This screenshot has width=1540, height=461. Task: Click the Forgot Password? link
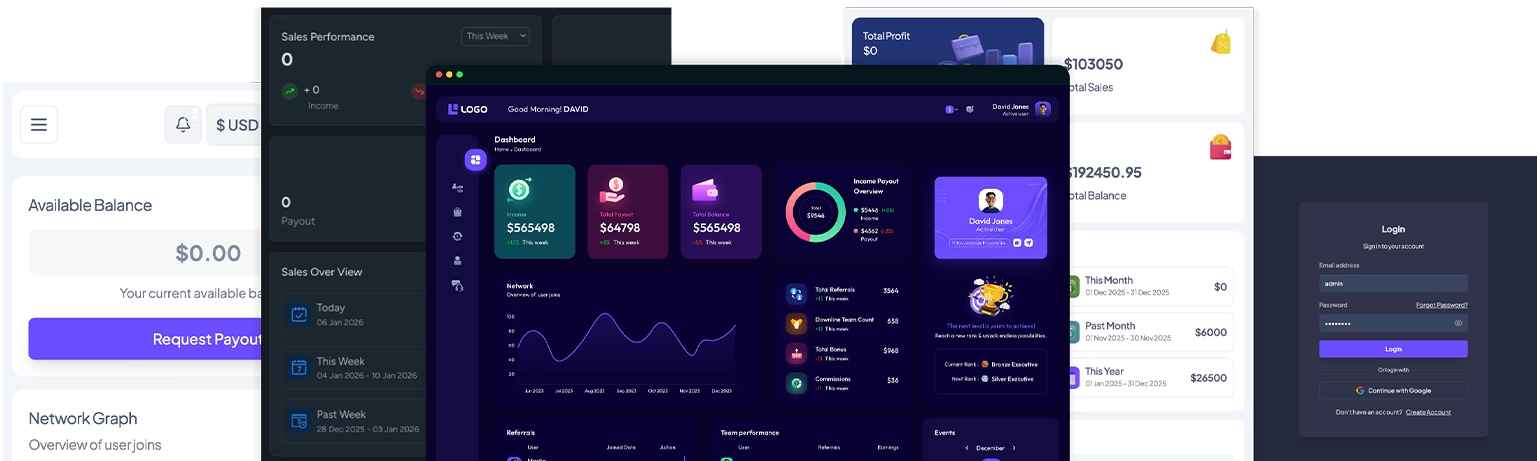pos(1442,305)
